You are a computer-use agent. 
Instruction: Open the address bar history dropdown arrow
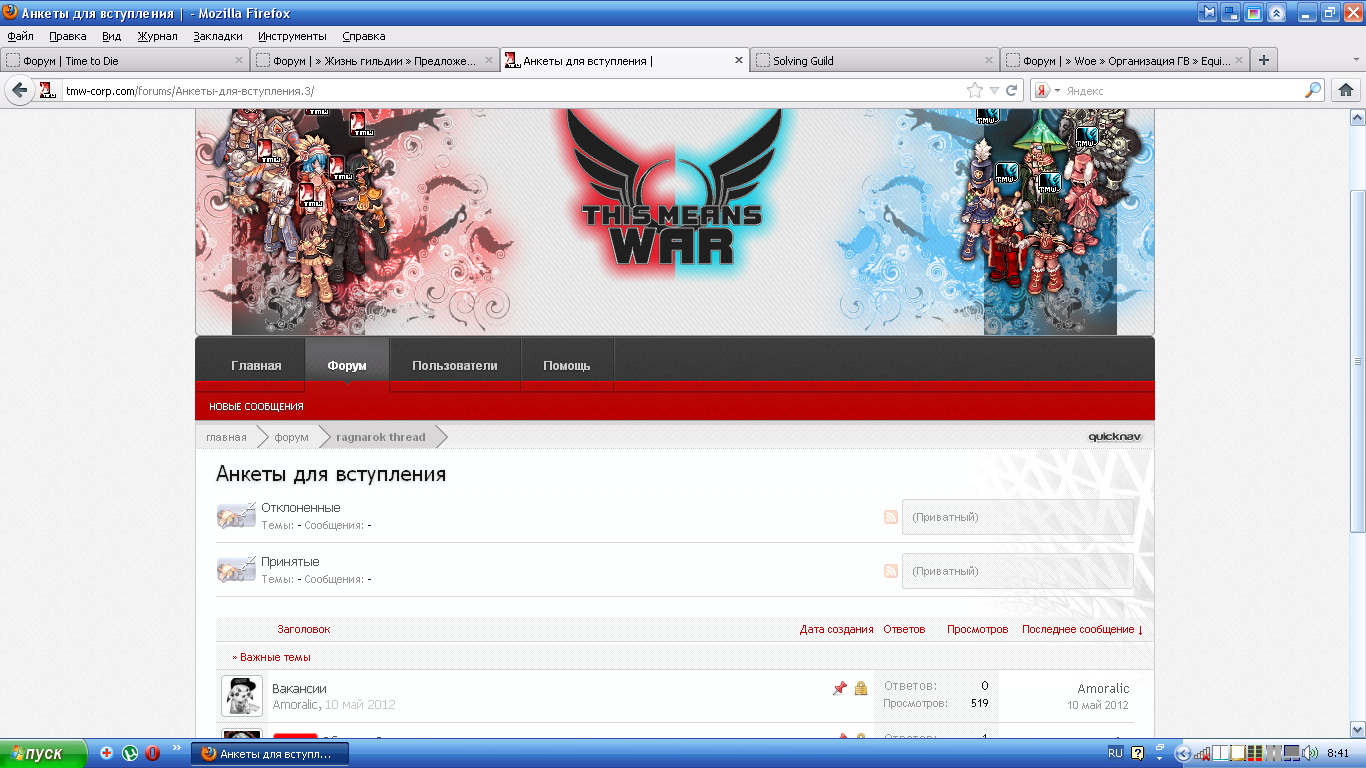(994, 90)
